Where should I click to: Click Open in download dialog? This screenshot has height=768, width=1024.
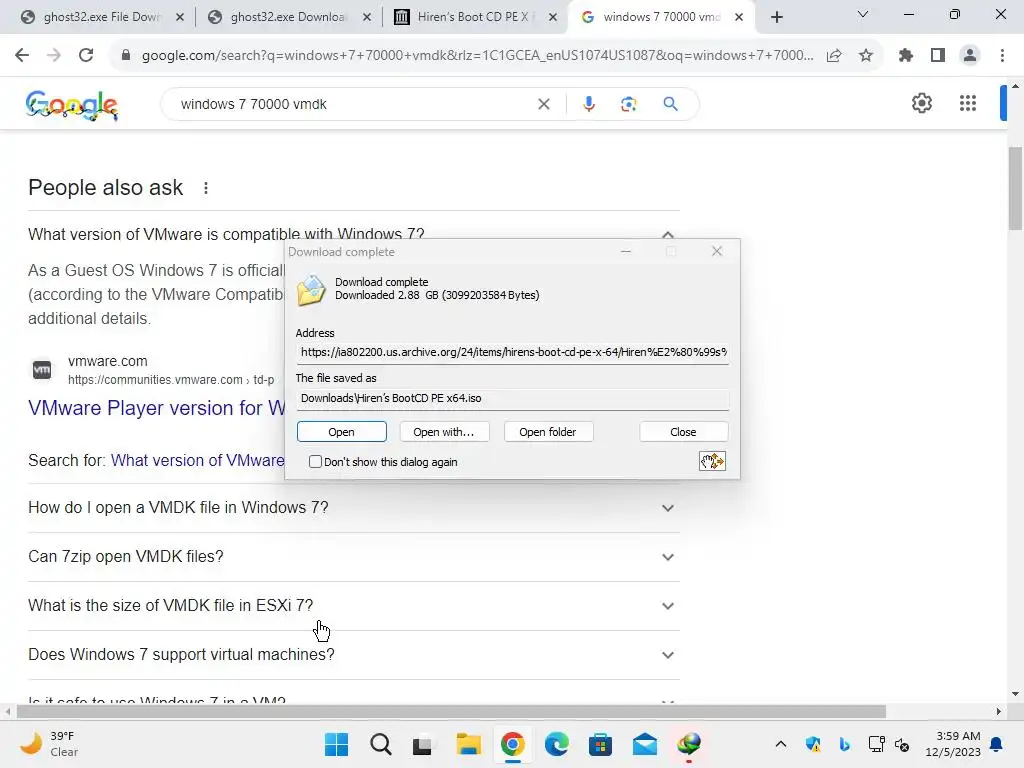(x=342, y=432)
